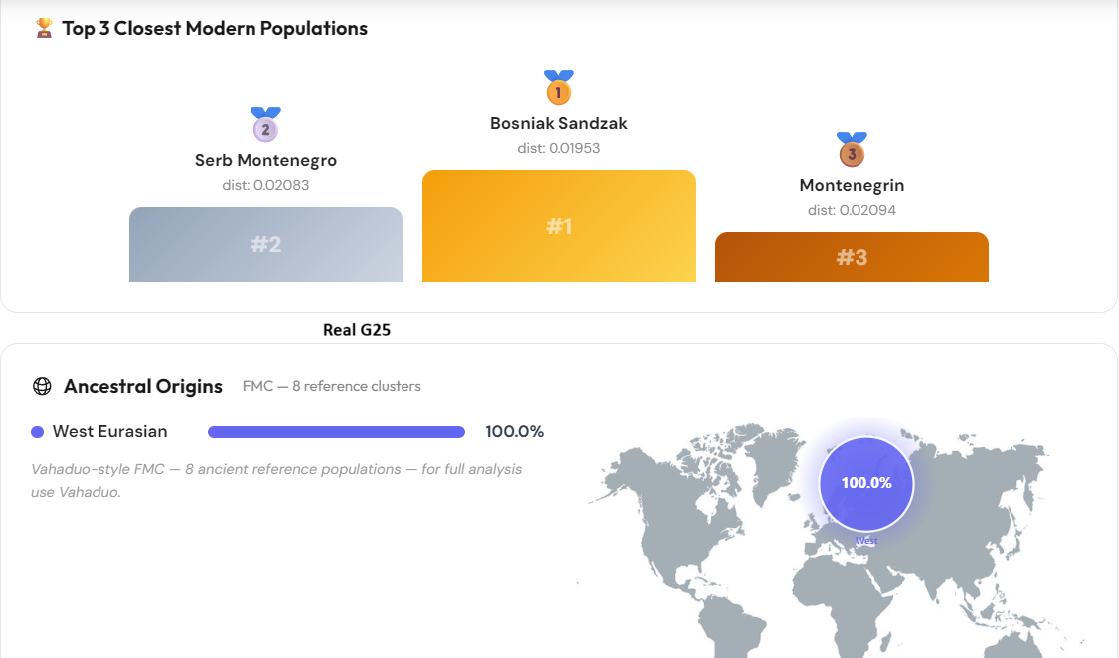This screenshot has width=1119, height=658.
Task: Click the FMC 8 reference clusters subtitle
Action: [x=332, y=386]
